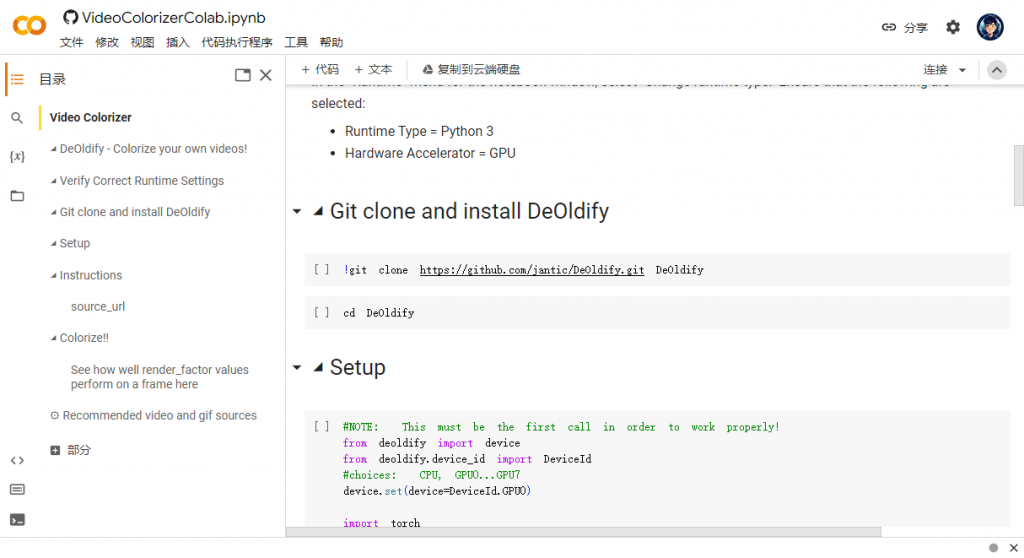
Task: Run the git clone code cell
Action: [x=321, y=269]
